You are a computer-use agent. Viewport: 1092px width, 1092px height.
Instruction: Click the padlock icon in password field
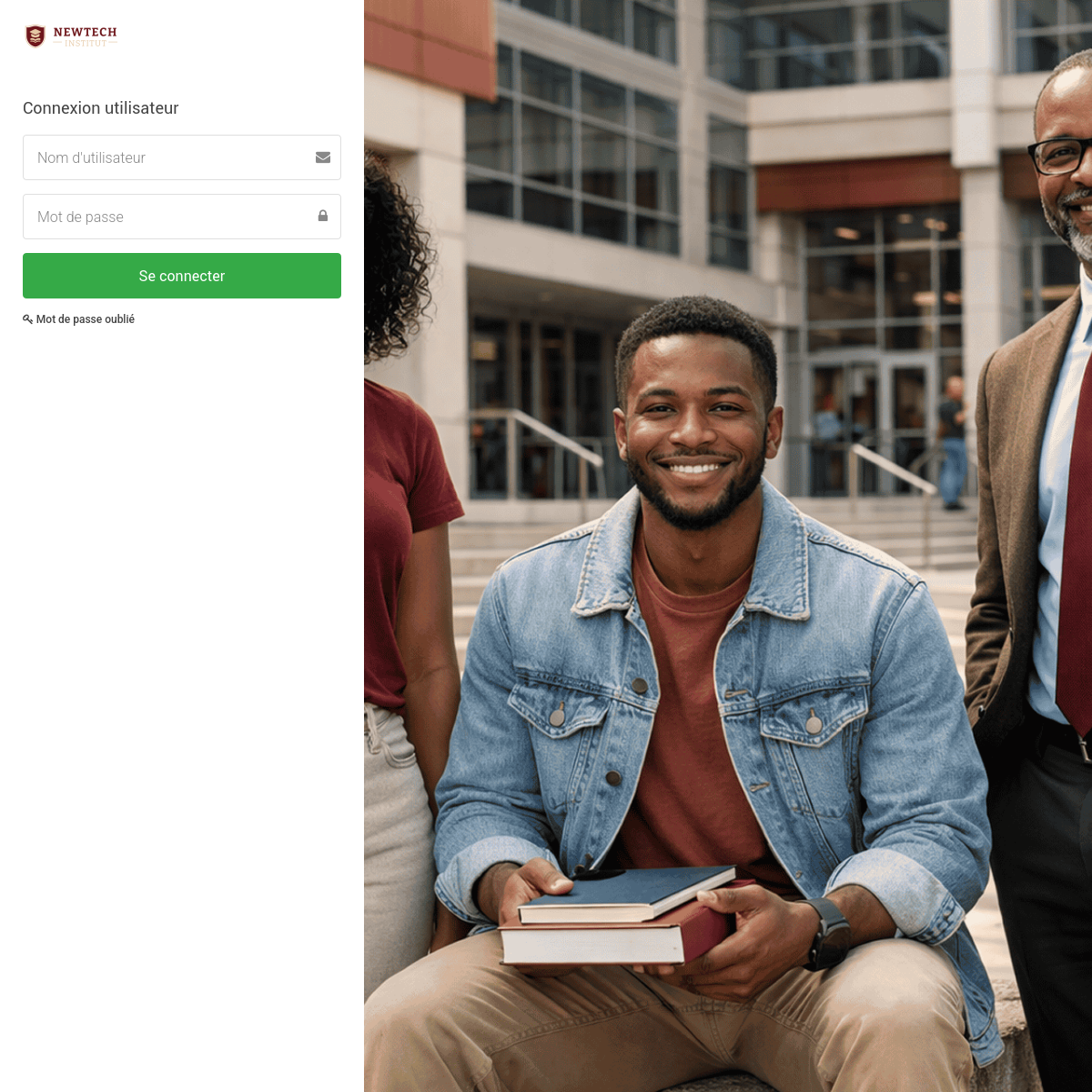tap(323, 216)
